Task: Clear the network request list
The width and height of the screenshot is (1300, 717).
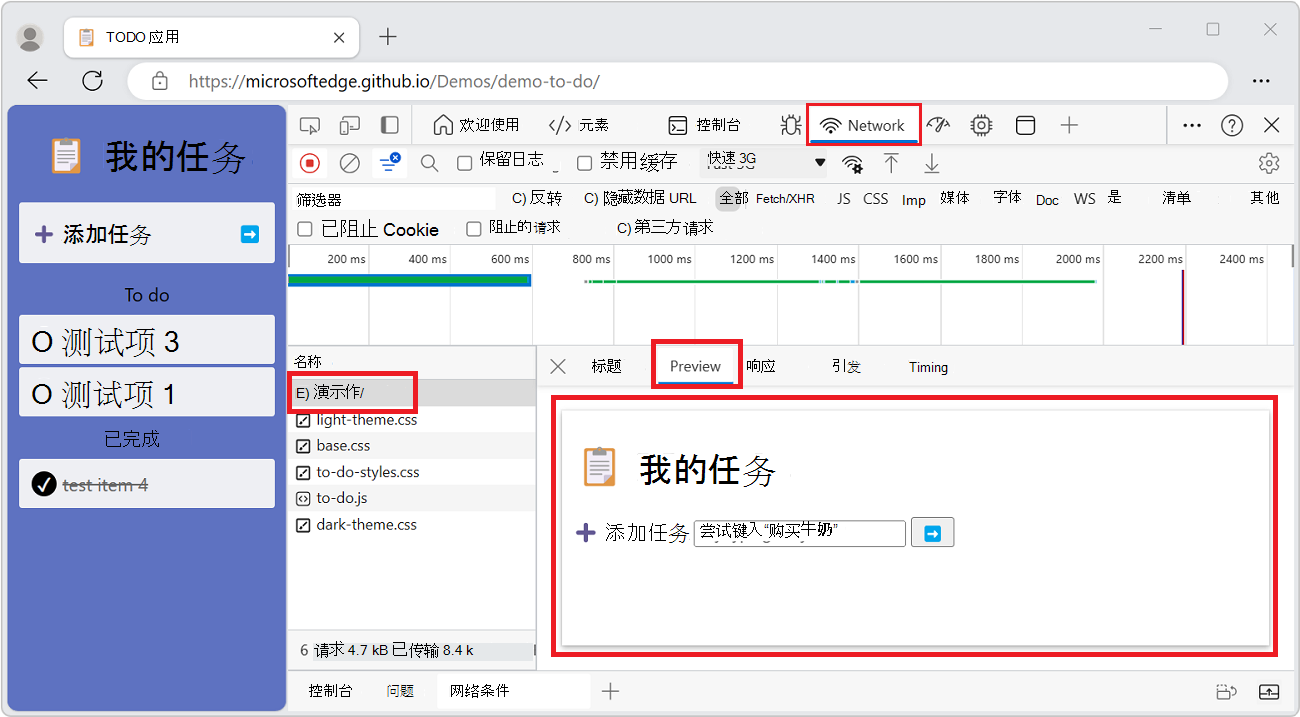Action: [x=350, y=162]
